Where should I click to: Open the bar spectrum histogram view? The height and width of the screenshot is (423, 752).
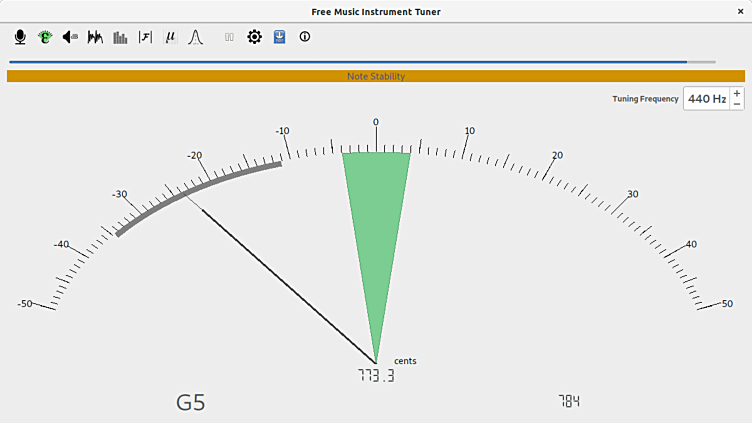click(x=121, y=37)
